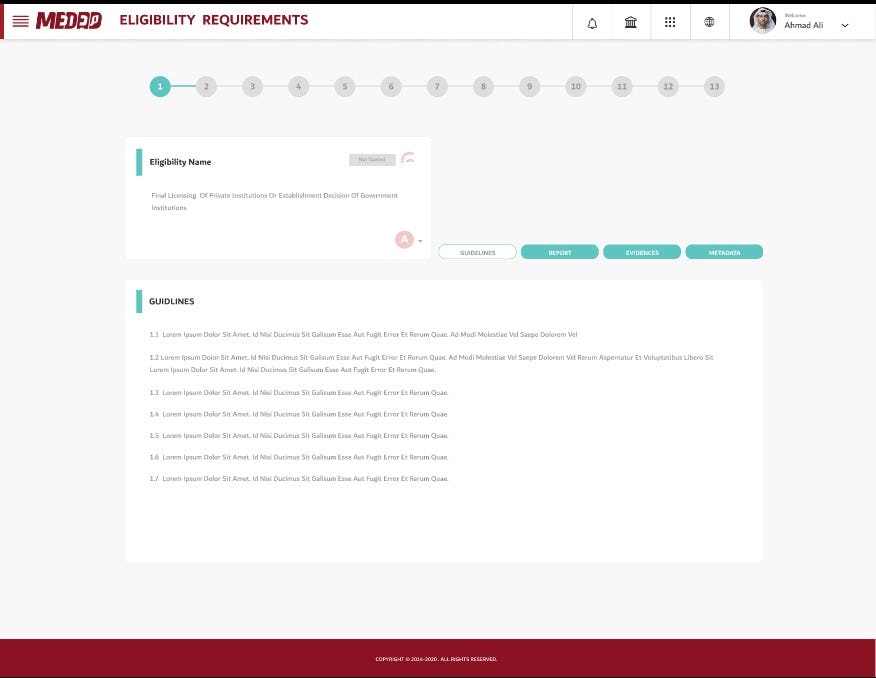Click the notifications bell icon
This screenshot has width=876, height=678.
point(592,21)
